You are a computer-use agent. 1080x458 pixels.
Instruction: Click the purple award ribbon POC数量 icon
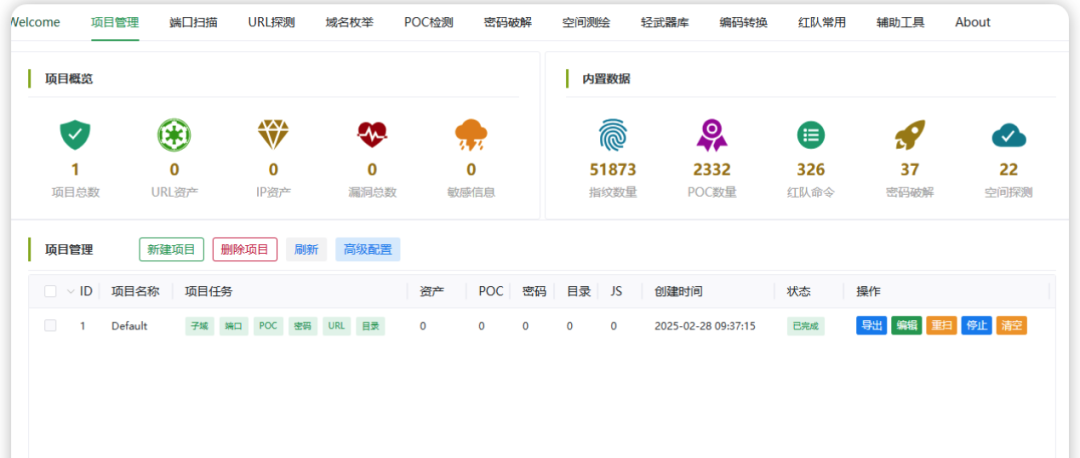tap(712, 135)
